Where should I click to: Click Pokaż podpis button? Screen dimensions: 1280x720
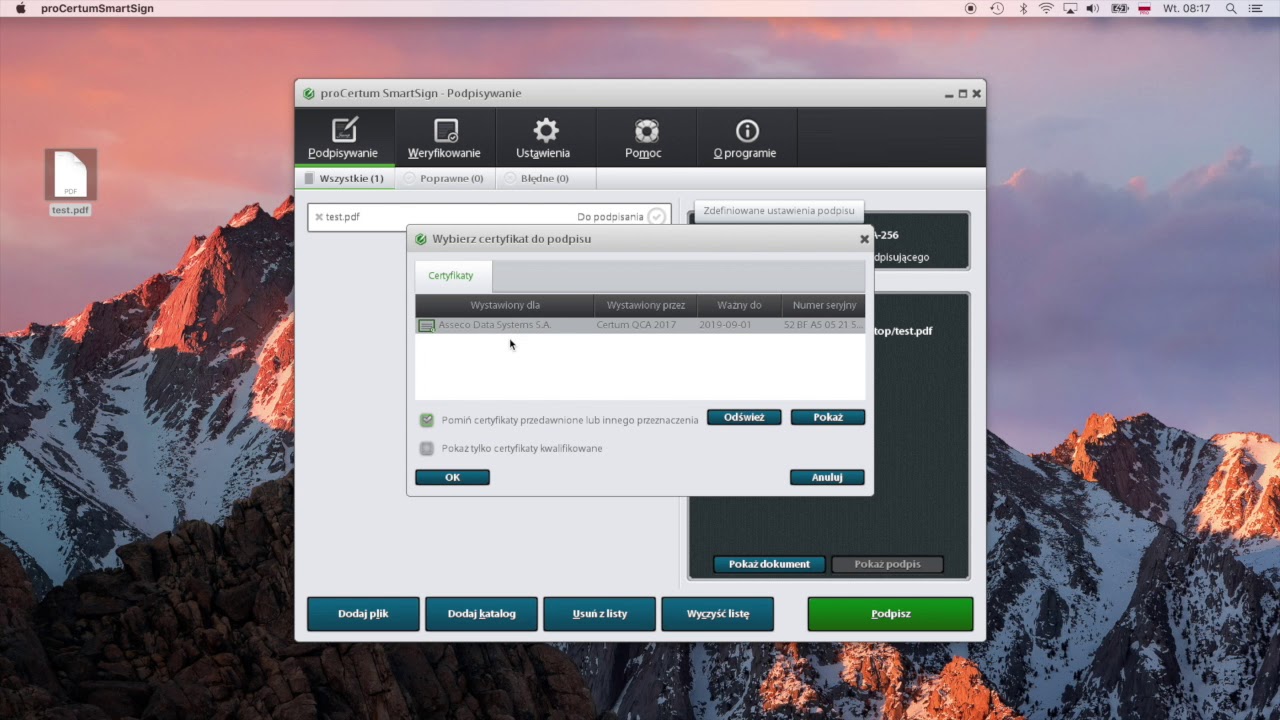pyautogui.click(x=888, y=564)
